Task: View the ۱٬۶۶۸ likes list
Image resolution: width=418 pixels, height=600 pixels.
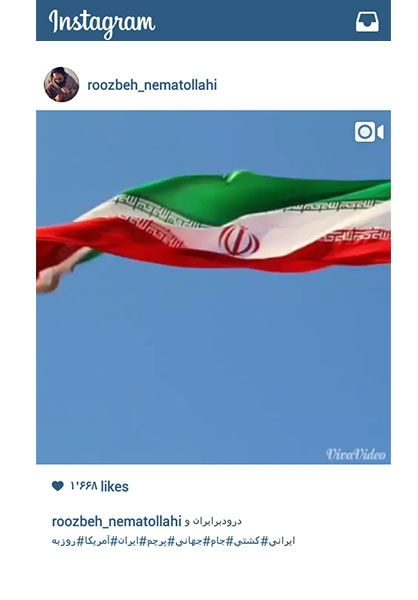Action: [x=99, y=486]
